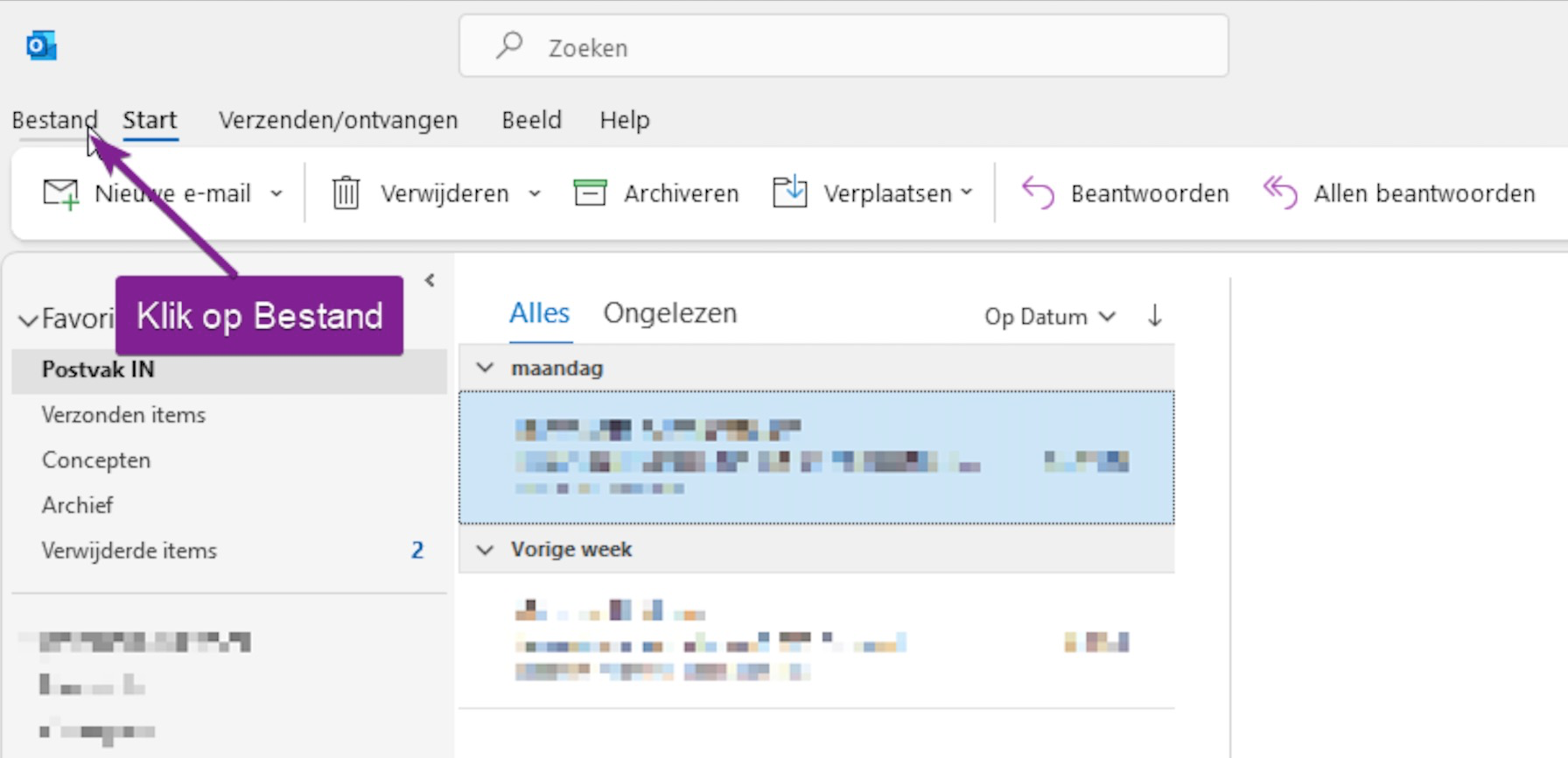1568x758 pixels.
Task: Reverse sort order with the down arrow
Action: pos(1155,315)
